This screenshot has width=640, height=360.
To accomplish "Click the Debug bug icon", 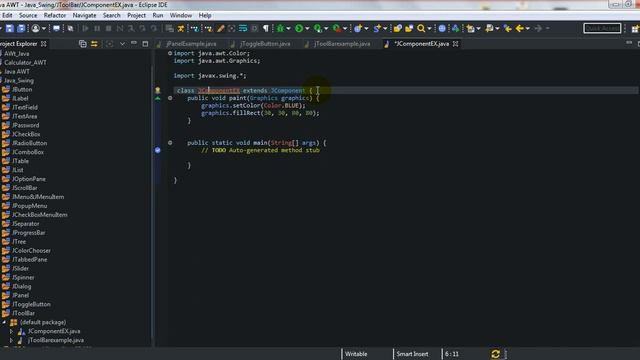I will (x=280, y=28).
